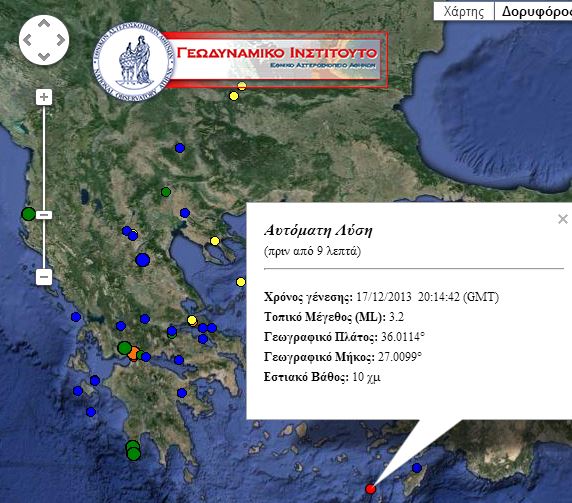
Task: Pan the map right with the right arrow
Action: tap(61, 40)
